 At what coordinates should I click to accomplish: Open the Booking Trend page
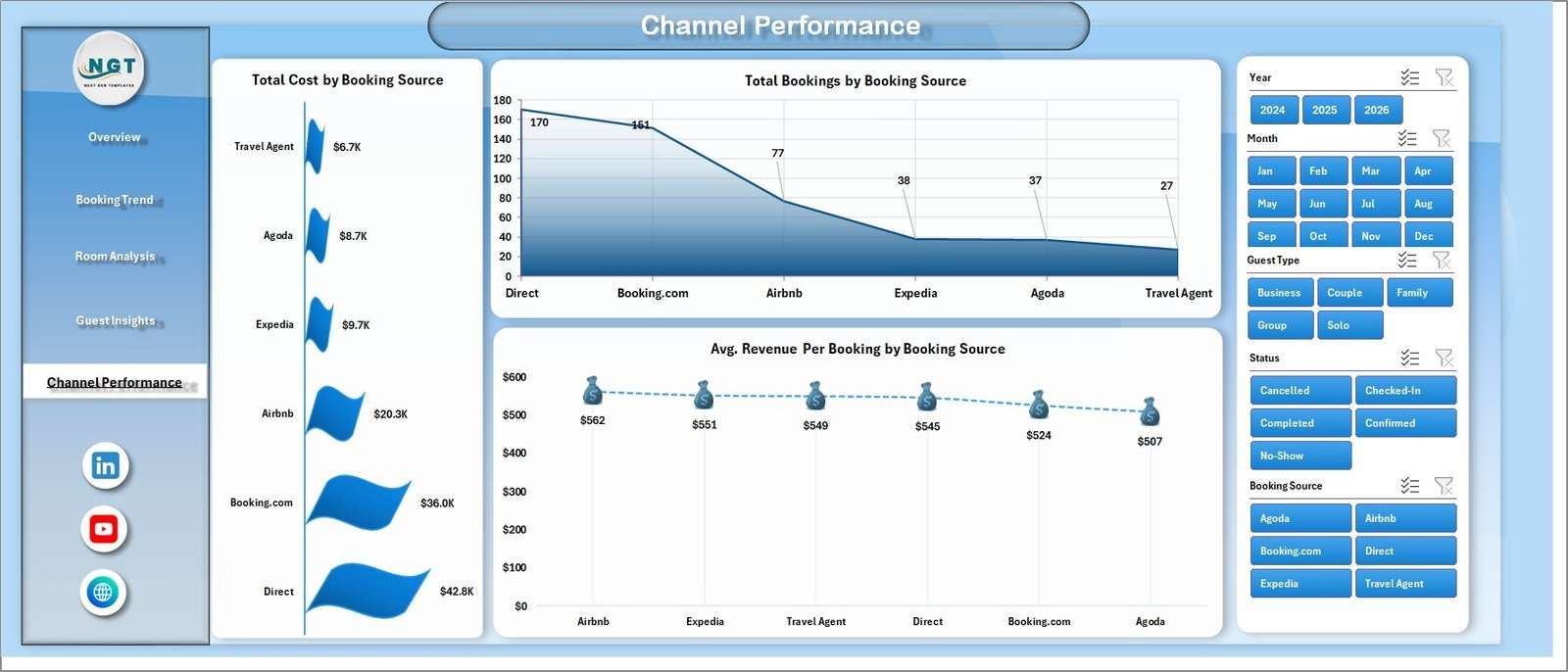115,200
